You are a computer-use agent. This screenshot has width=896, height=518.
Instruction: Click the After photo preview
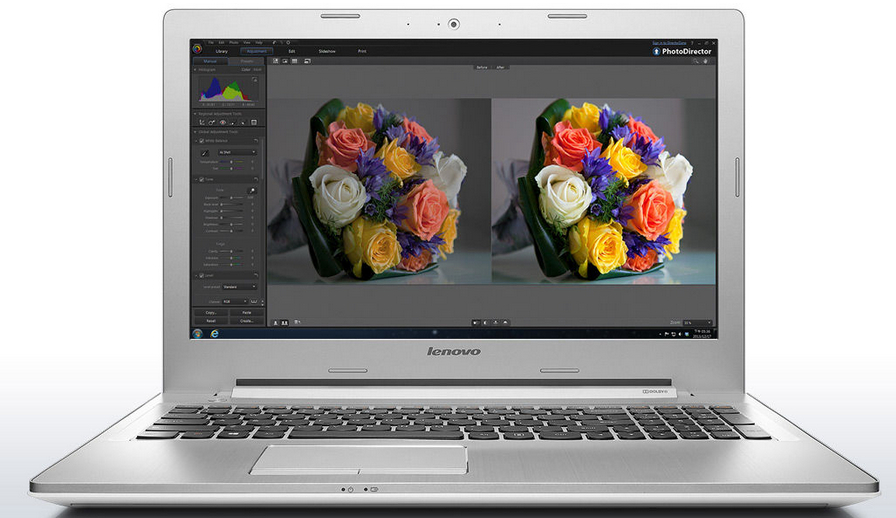pos(603,190)
